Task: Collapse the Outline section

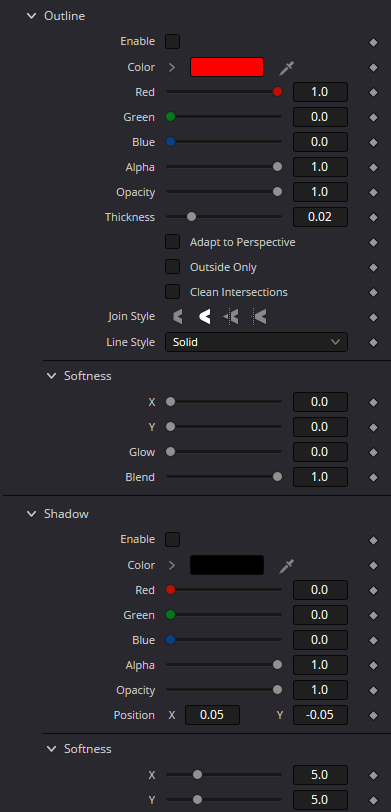Action: pyautogui.click(x=32, y=16)
